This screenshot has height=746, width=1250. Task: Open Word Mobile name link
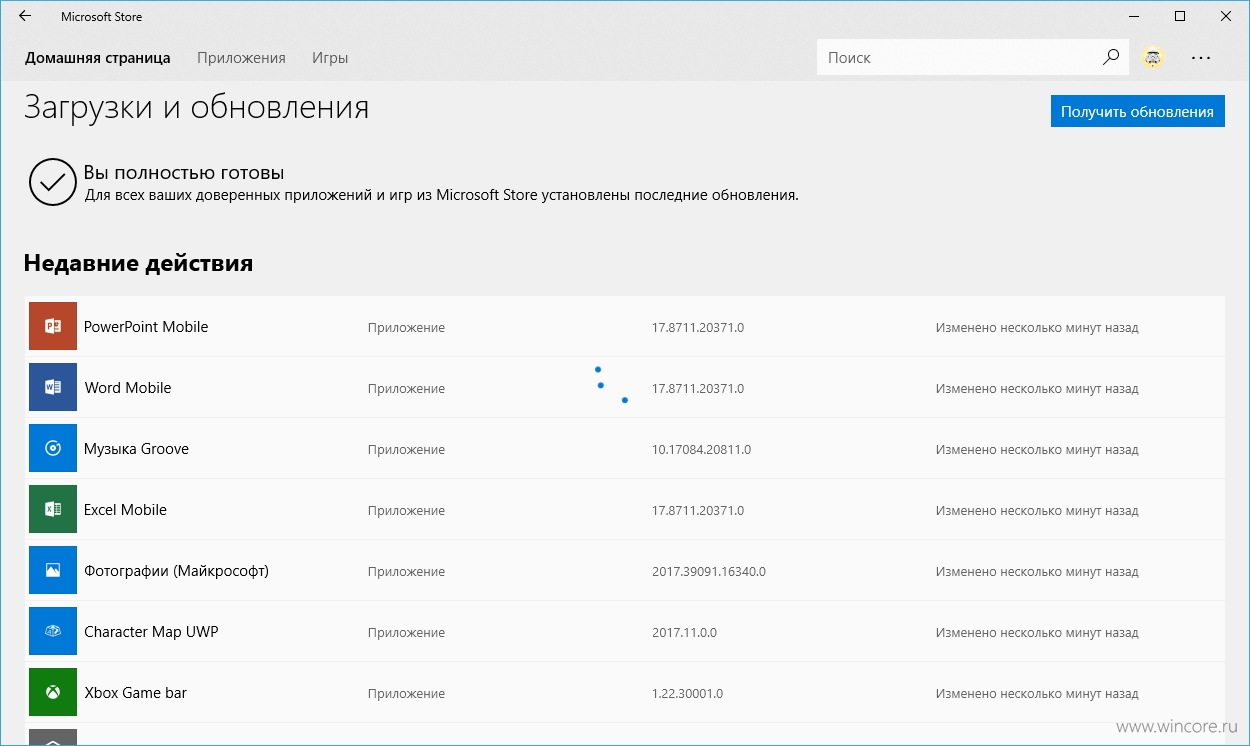[x=128, y=388]
